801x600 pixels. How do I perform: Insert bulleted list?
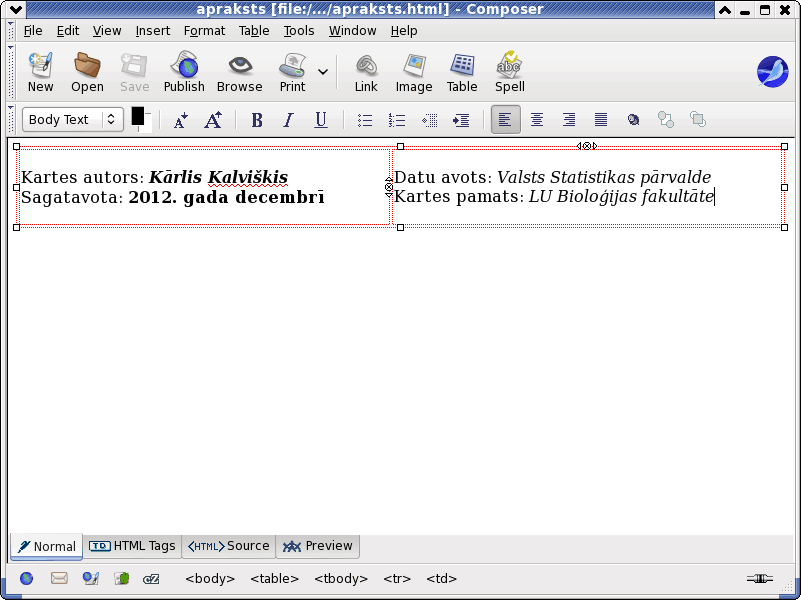[365, 120]
